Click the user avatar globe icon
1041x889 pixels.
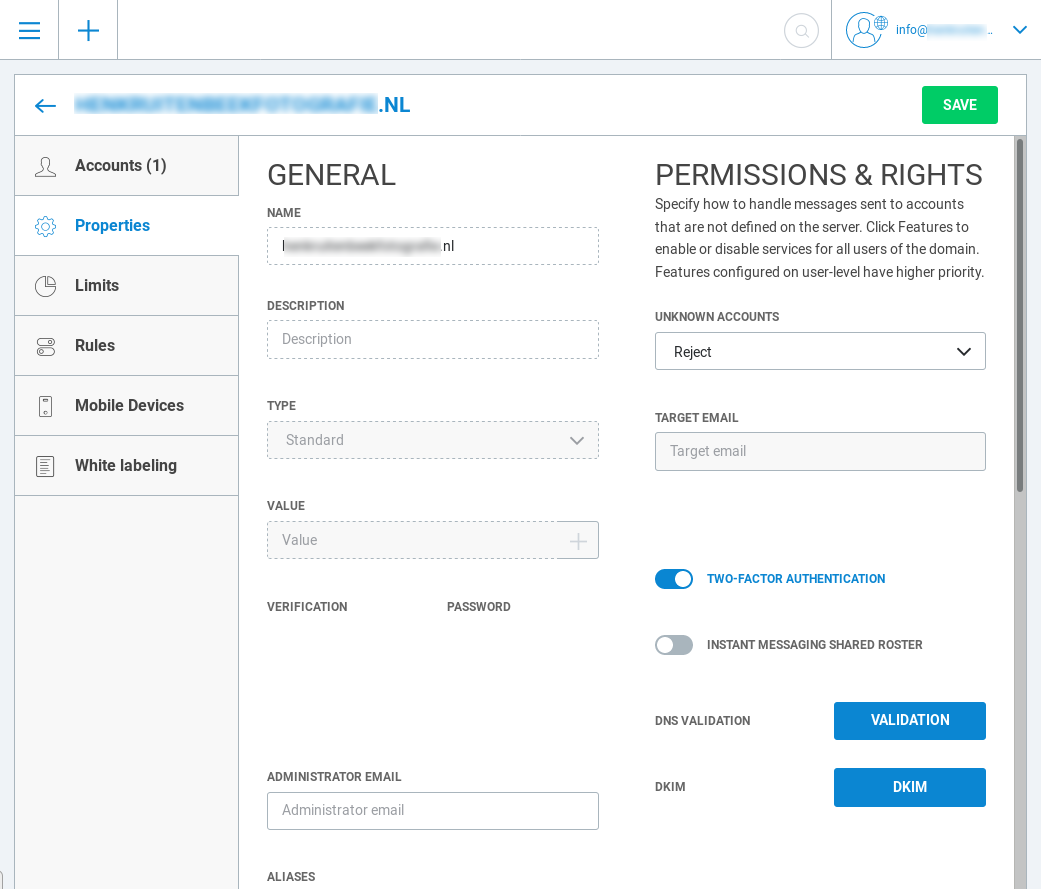pyautogui.click(x=865, y=30)
